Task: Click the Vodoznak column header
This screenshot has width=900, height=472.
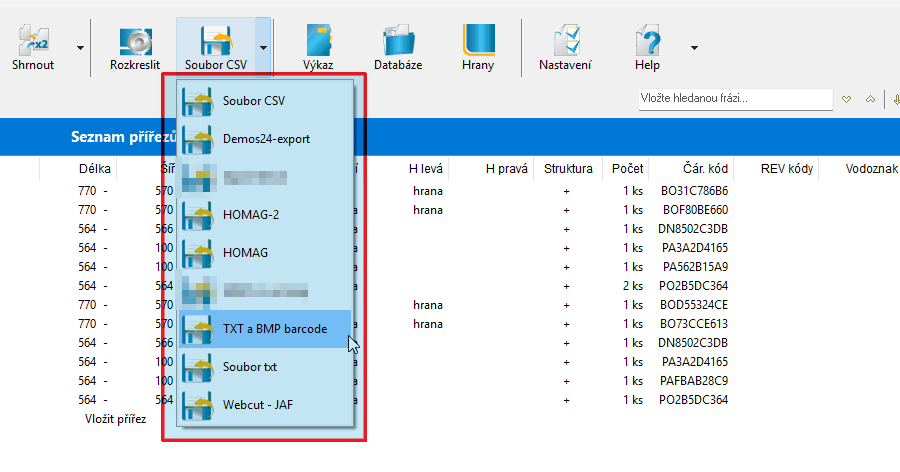Action: coord(871,169)
